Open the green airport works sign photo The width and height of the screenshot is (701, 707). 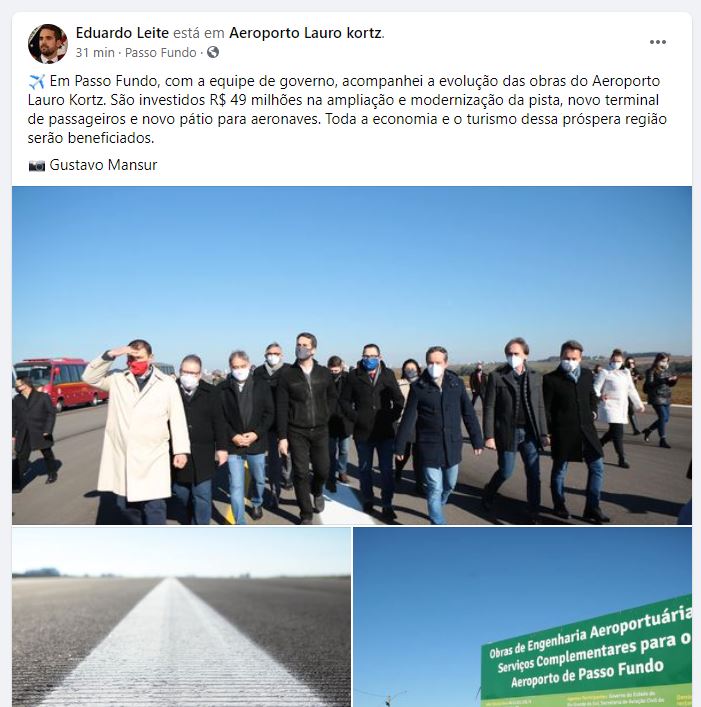(522, 617)
